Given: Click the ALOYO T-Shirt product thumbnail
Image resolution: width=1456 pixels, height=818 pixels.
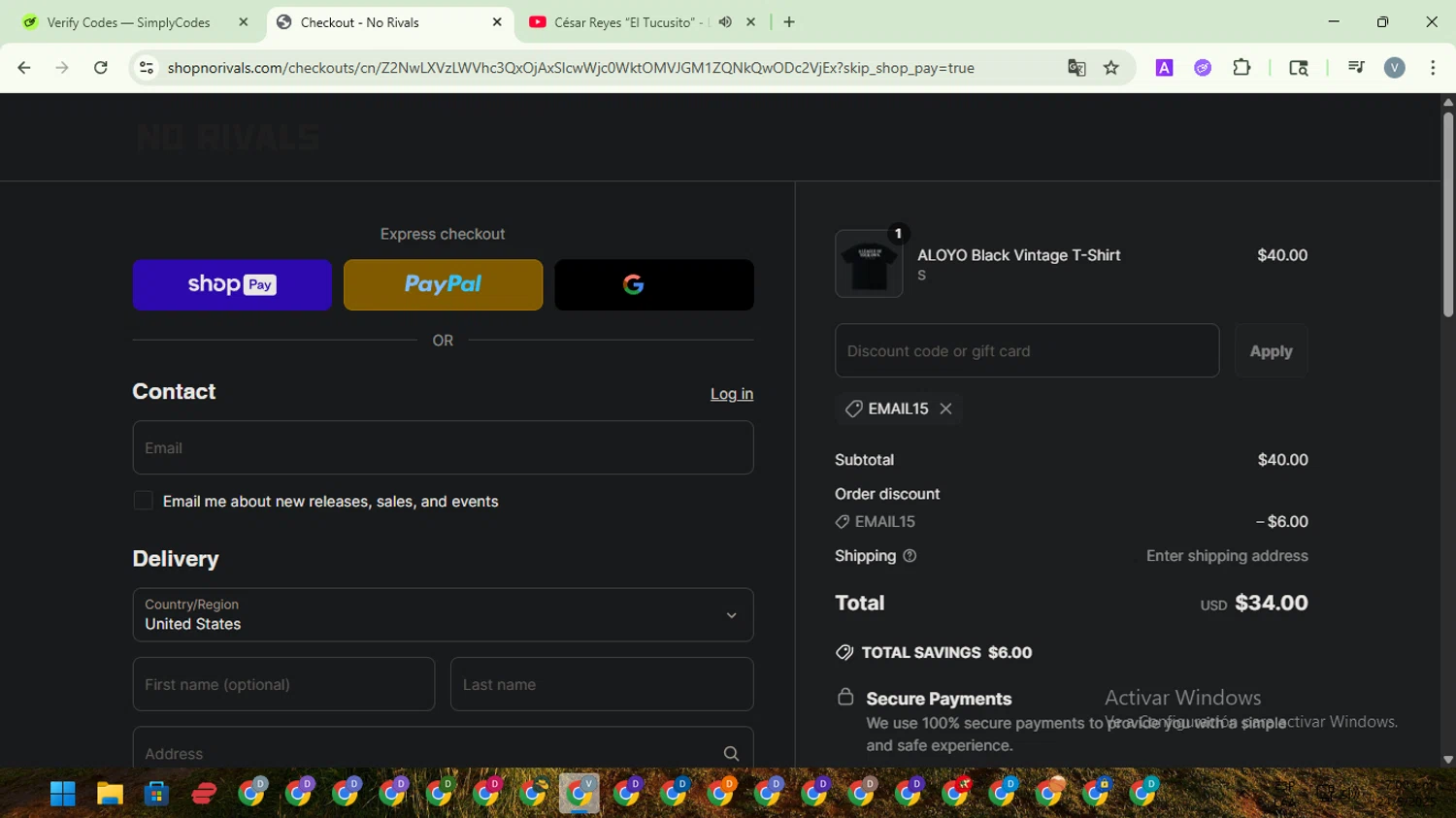Looking at the screenshot, I should [x=869, y=264].
